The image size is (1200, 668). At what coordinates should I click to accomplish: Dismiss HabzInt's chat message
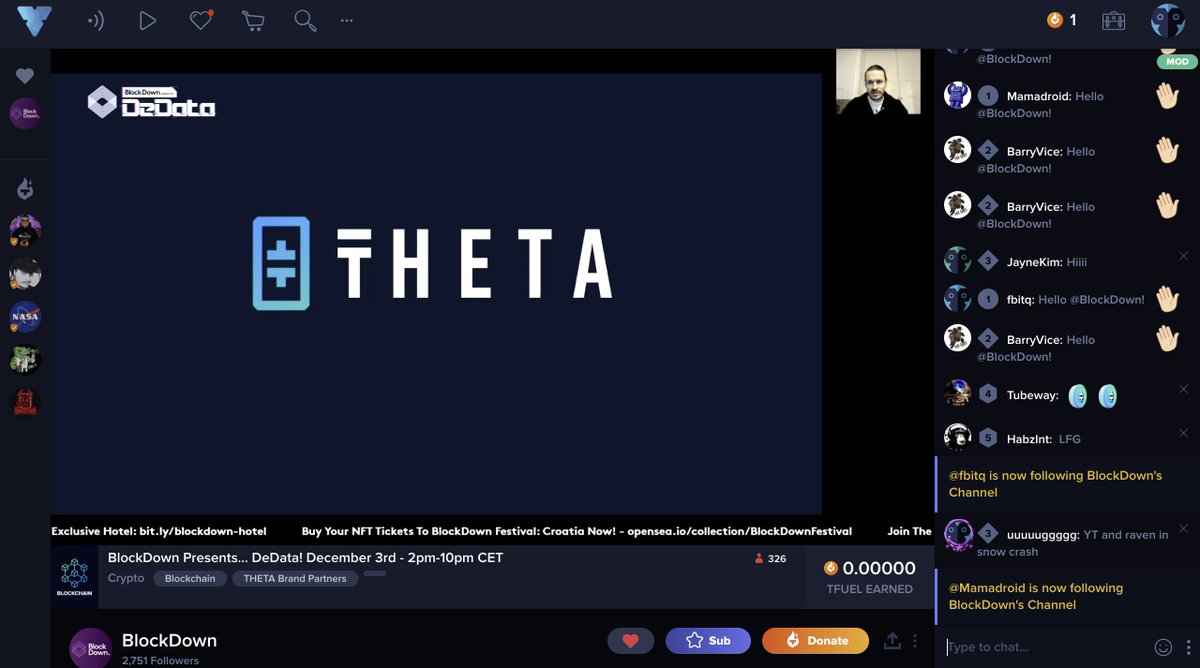(1184, 433)
